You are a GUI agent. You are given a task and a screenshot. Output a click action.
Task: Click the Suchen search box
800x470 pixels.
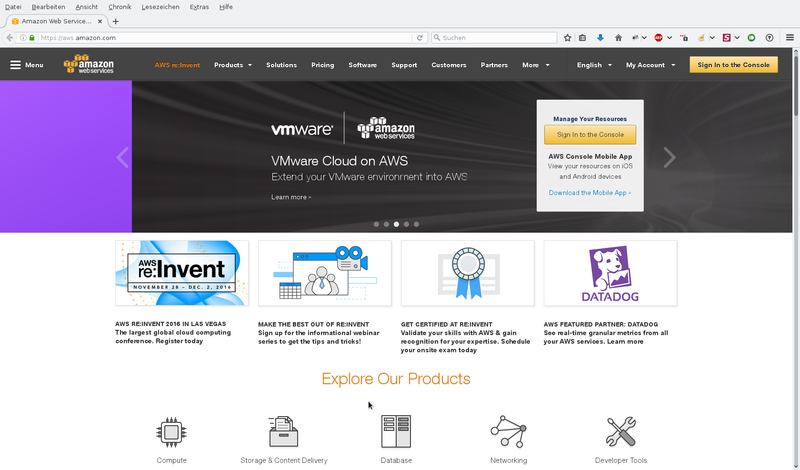494,38
